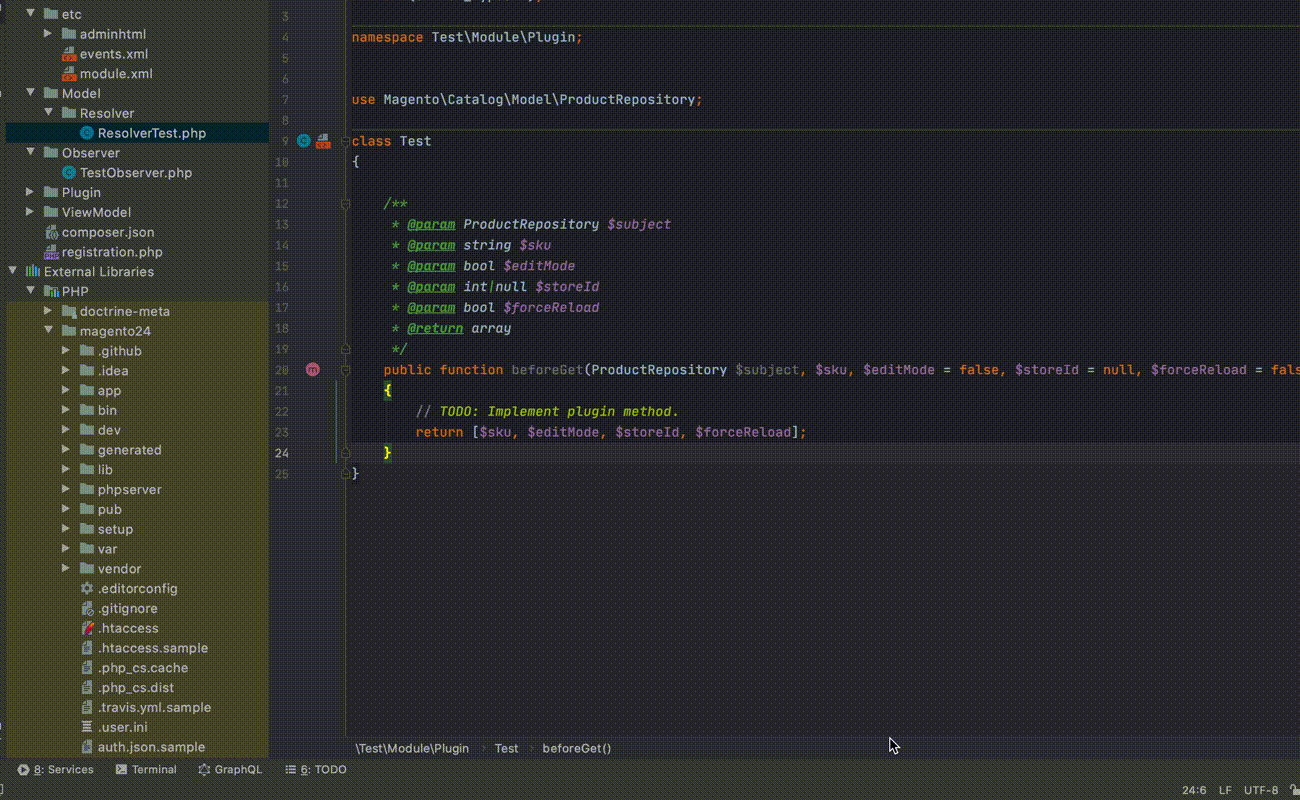The image size is (1300, 800).
Task: Click the .htaccess file icon
Action: (x=87, y=628)
